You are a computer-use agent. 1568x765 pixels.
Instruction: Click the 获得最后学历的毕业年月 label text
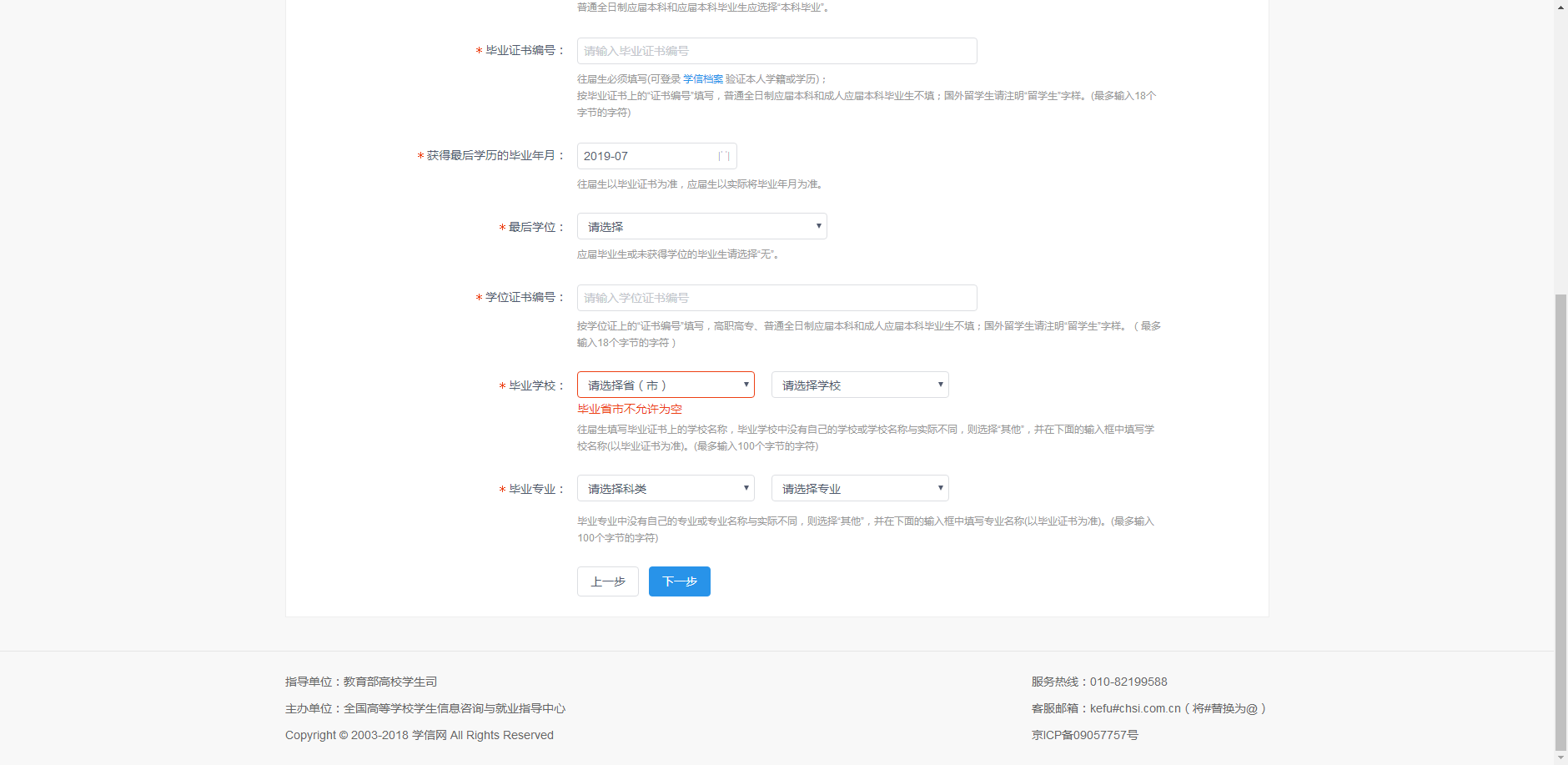click(491, 156)
